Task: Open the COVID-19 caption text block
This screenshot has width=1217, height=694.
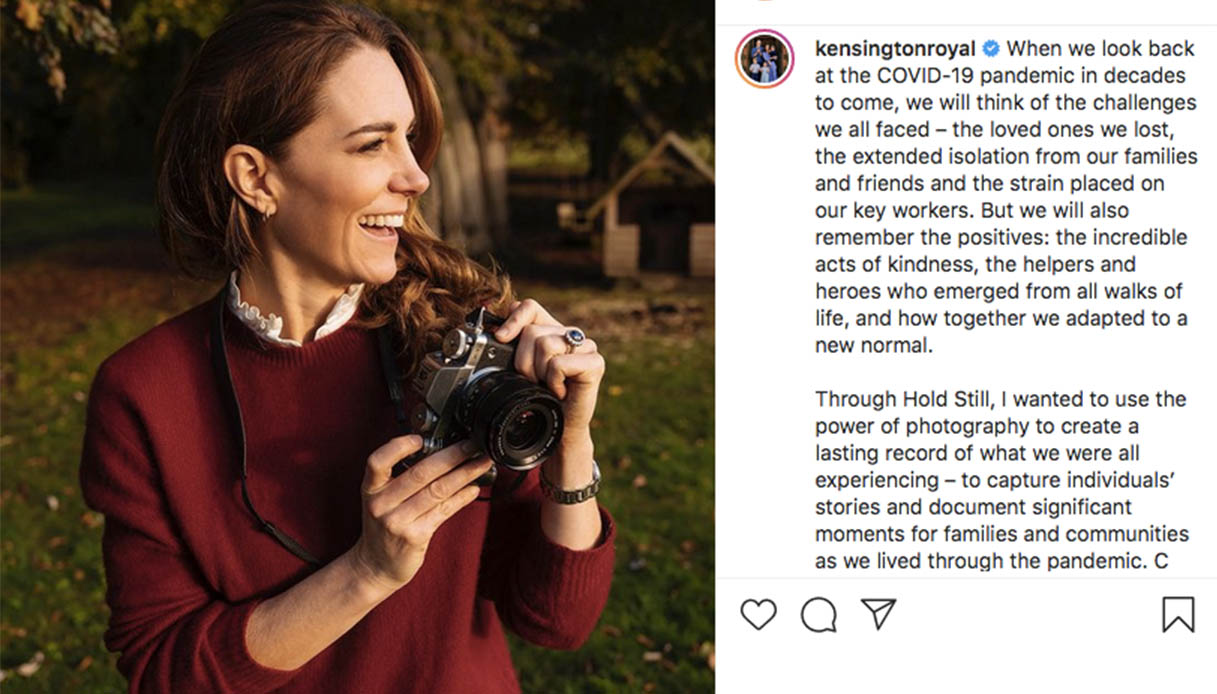Action: pyautogui.click(x=1000, y=200)
